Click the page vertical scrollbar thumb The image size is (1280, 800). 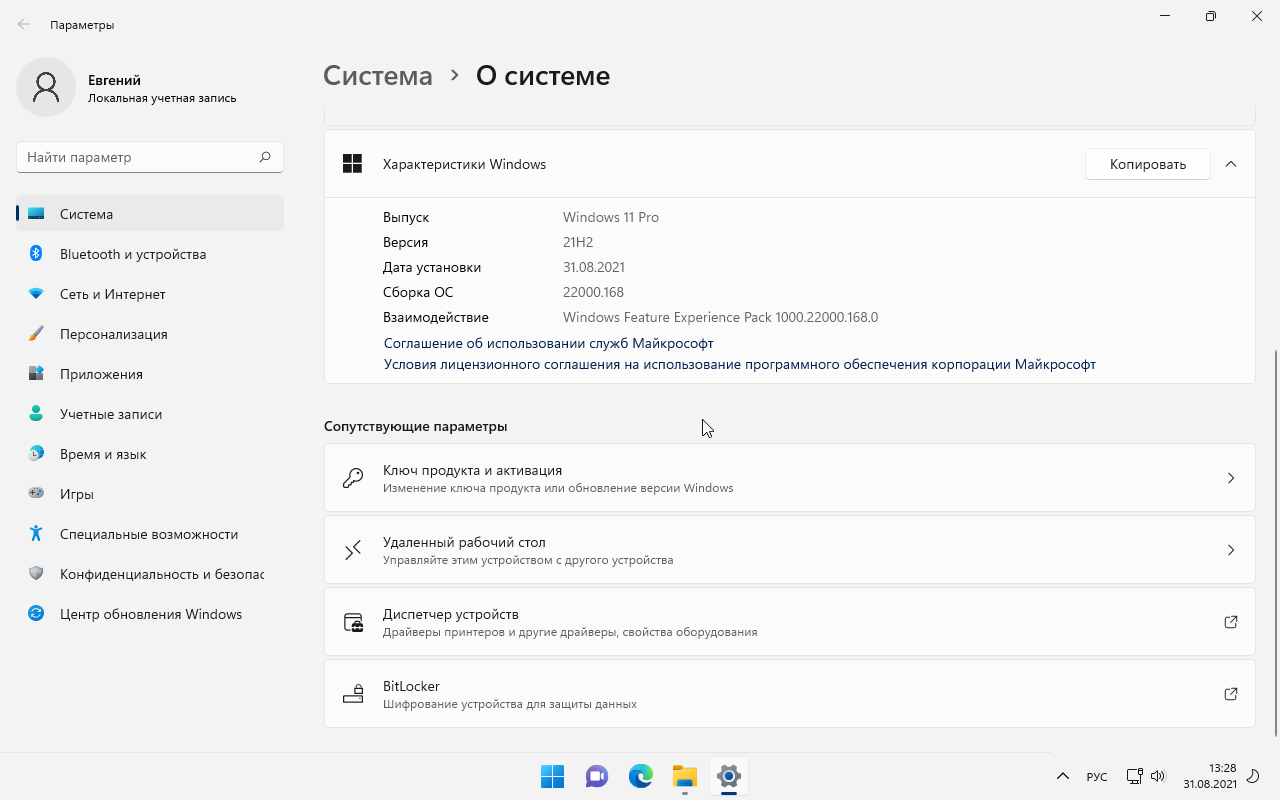tap(1275, 542)
